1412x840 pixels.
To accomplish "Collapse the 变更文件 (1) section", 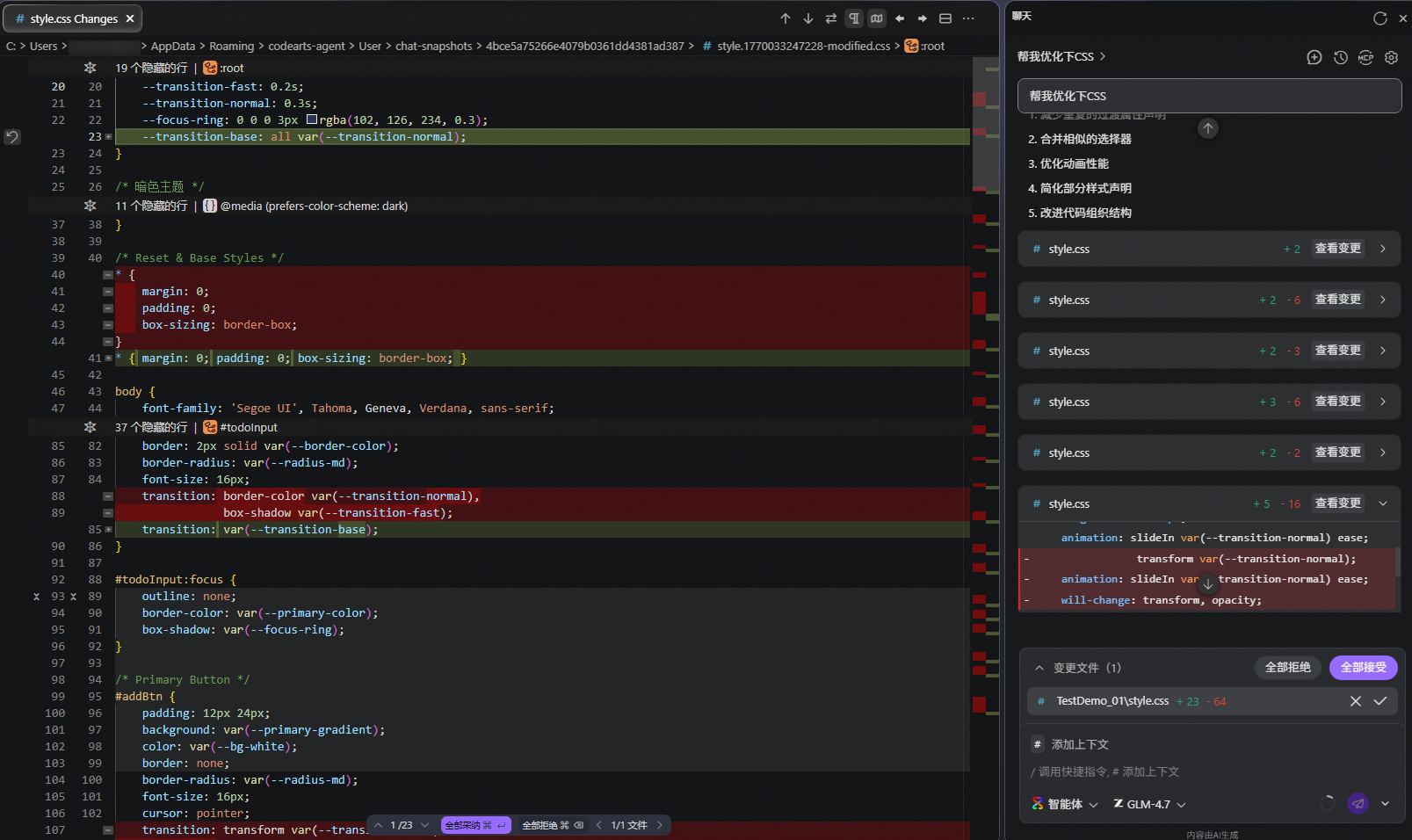I will 1039,668.
